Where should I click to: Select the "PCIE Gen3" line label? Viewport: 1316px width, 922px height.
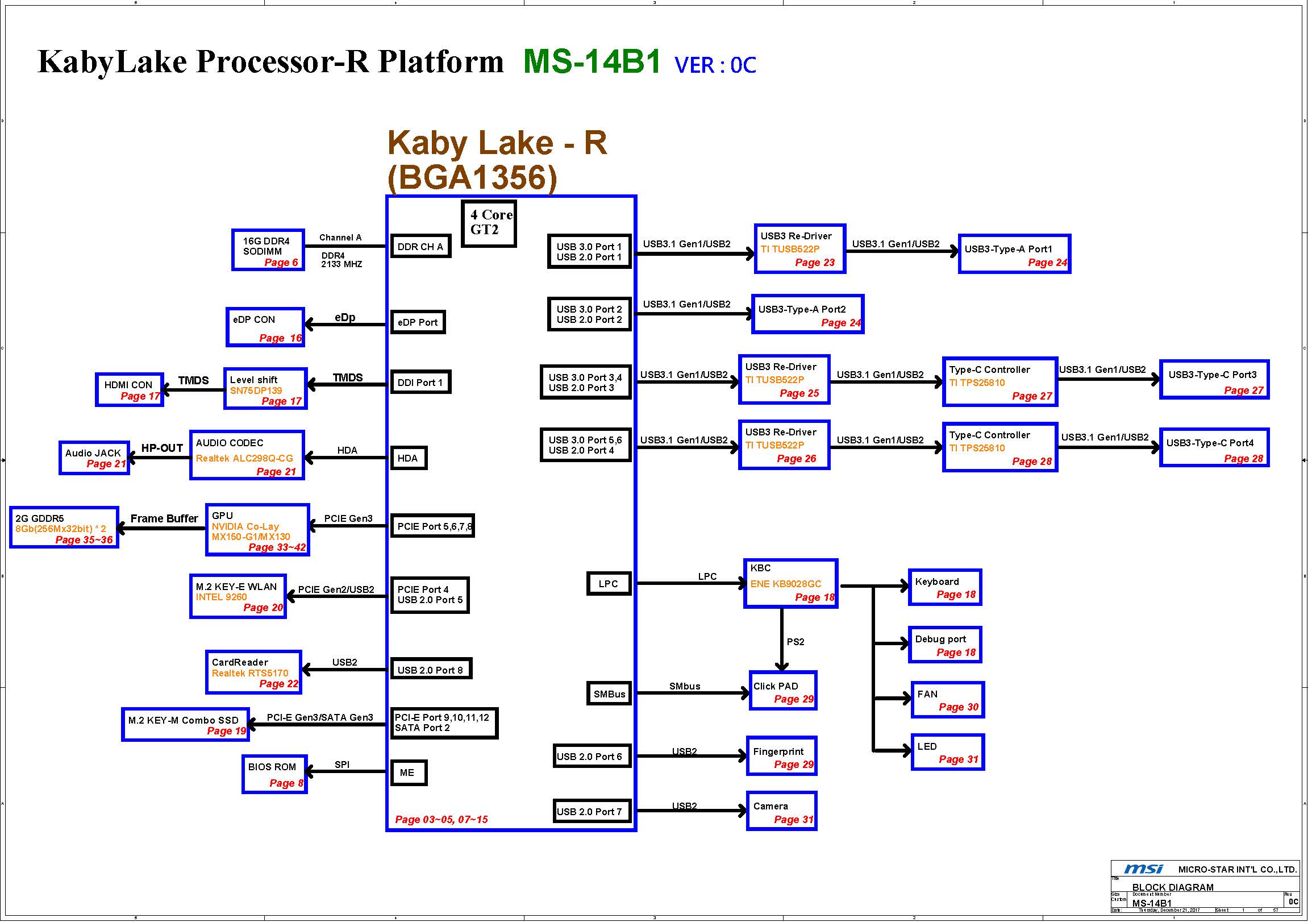(x=348, y=518)
